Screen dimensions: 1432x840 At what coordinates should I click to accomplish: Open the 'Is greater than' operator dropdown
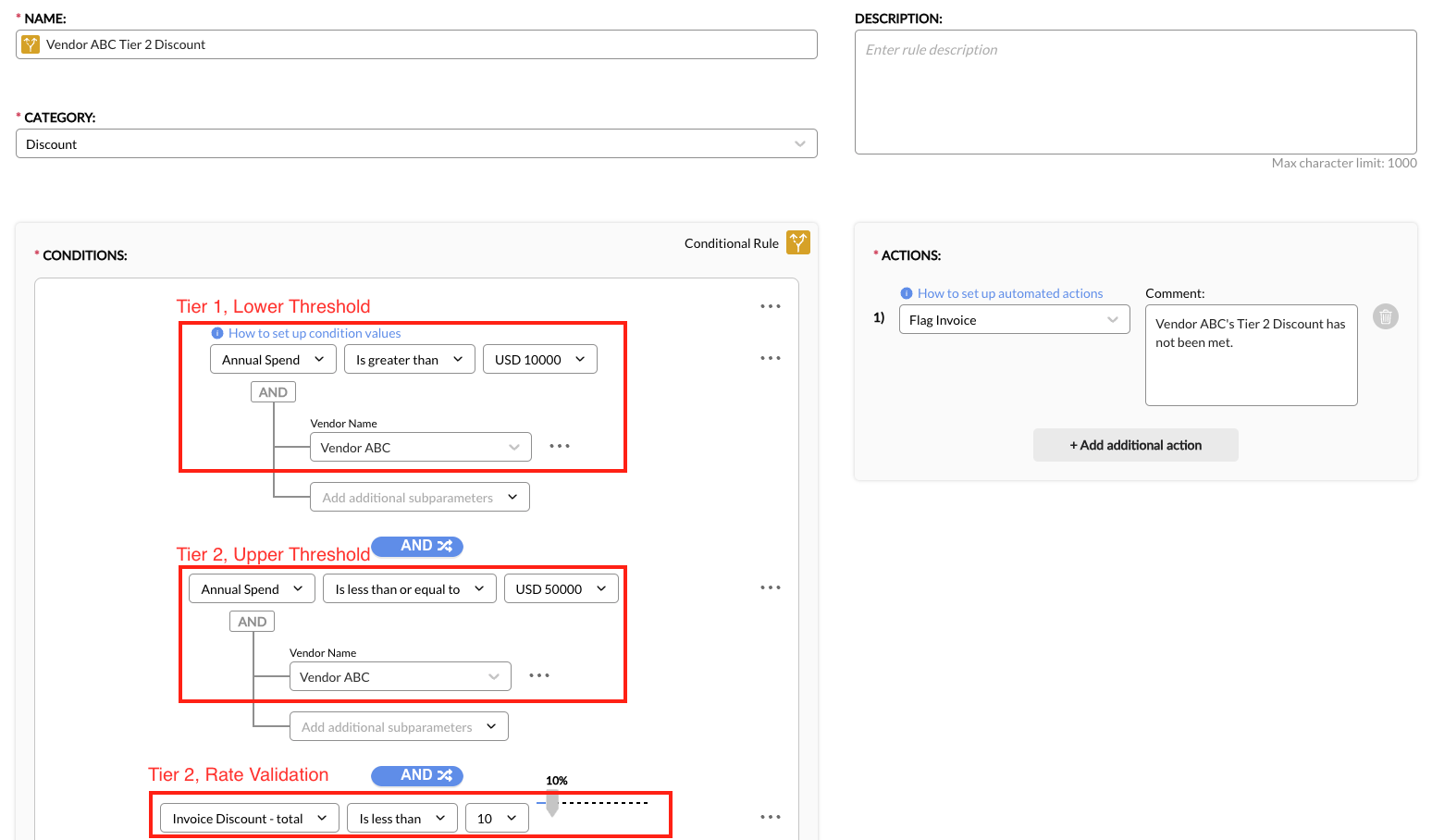[x=409, y=360]
